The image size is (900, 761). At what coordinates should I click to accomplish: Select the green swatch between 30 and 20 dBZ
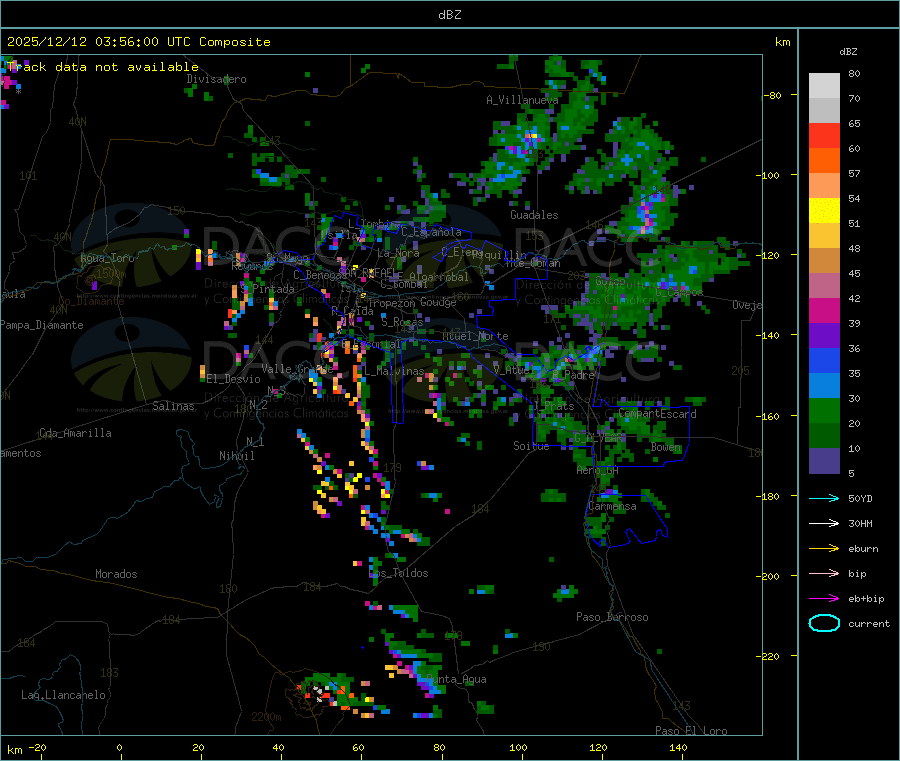(x=824, y=410)
